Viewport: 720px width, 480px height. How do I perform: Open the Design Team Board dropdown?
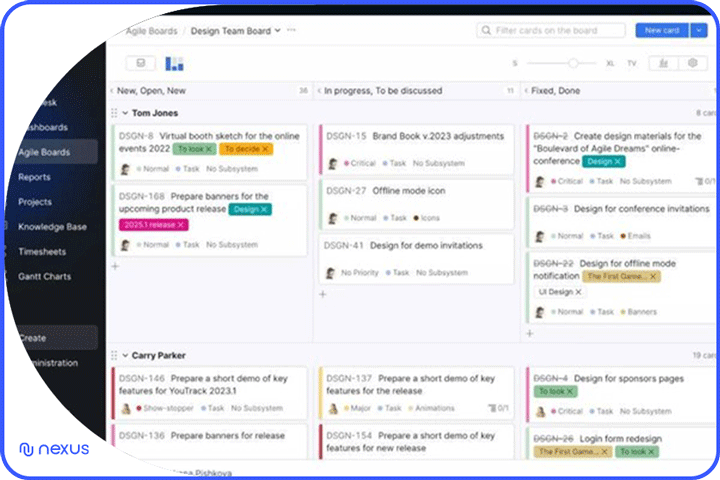pyautogui.click(x=277, y=31)
